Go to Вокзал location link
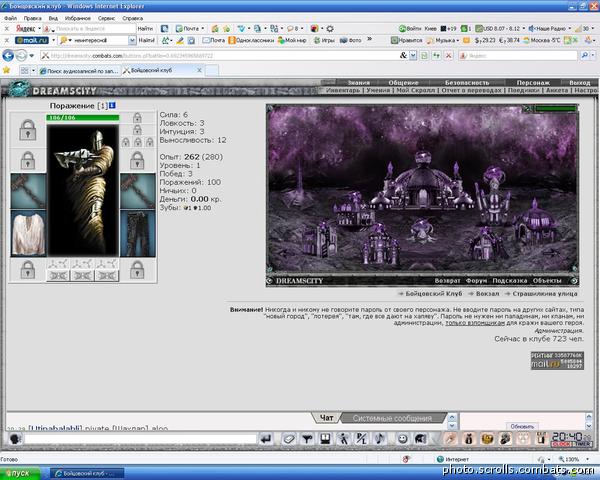The width and height of the screenshot is (600, 480). coord(487,294)
